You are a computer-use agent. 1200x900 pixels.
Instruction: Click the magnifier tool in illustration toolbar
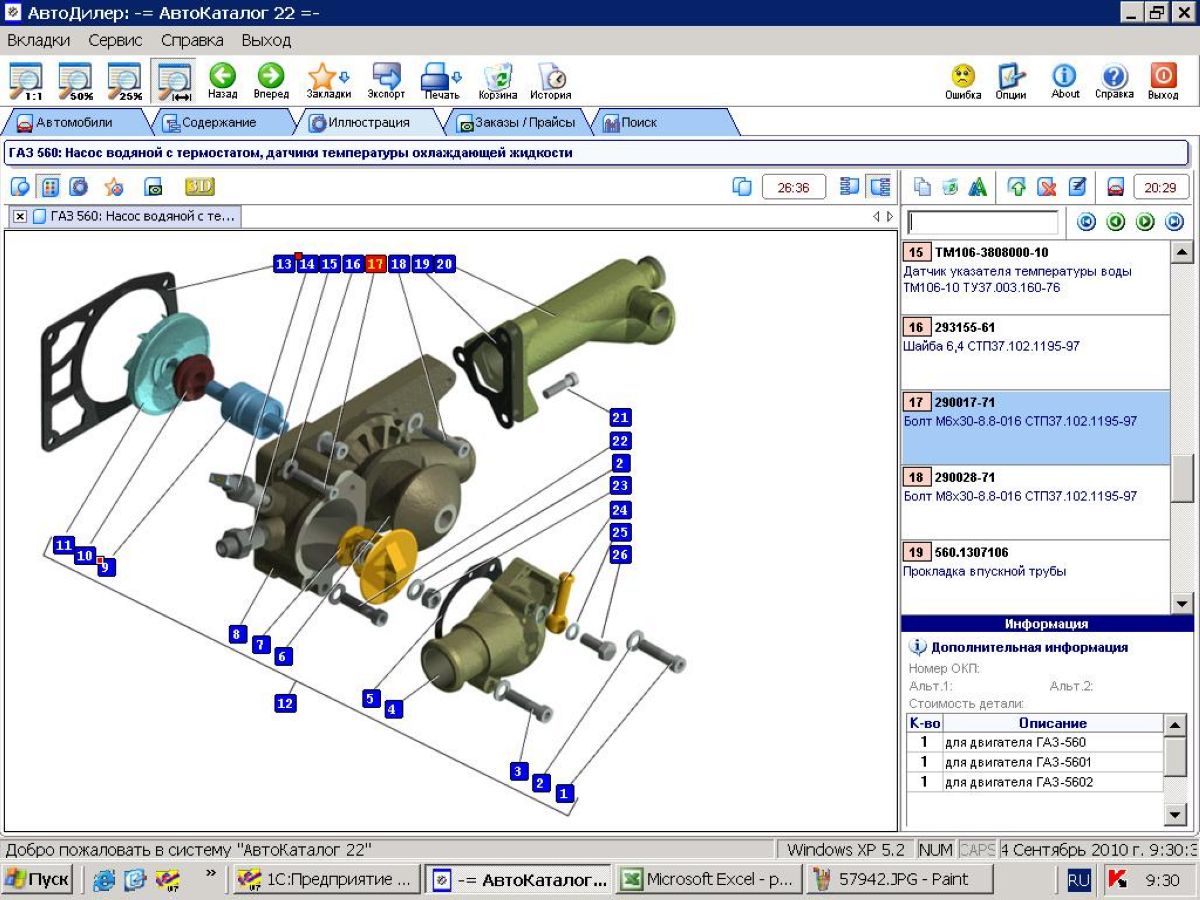point(20,187)
